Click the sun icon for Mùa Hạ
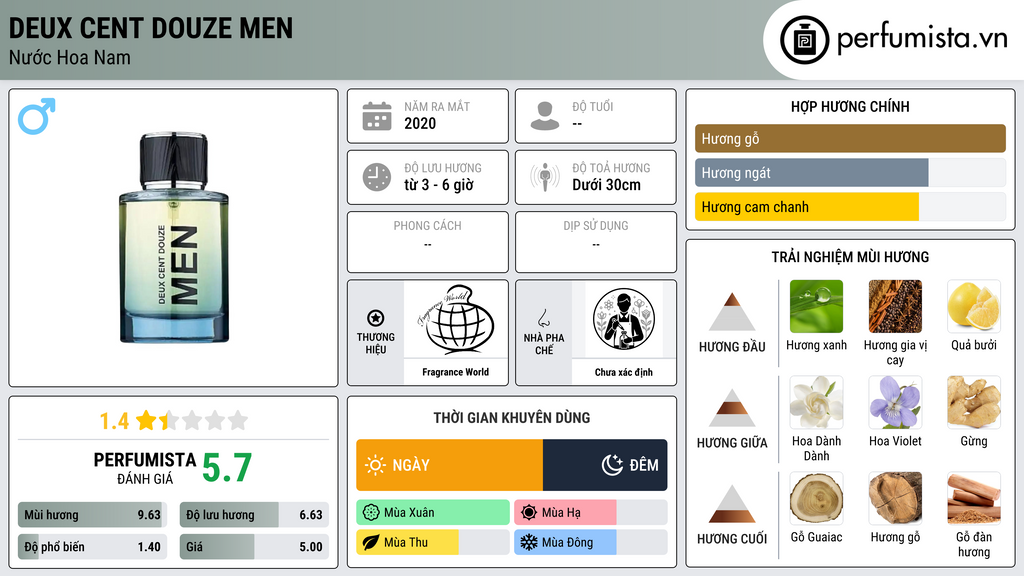Image resolution: width=1024 pixels, height=576 pixels. point(529,513)
